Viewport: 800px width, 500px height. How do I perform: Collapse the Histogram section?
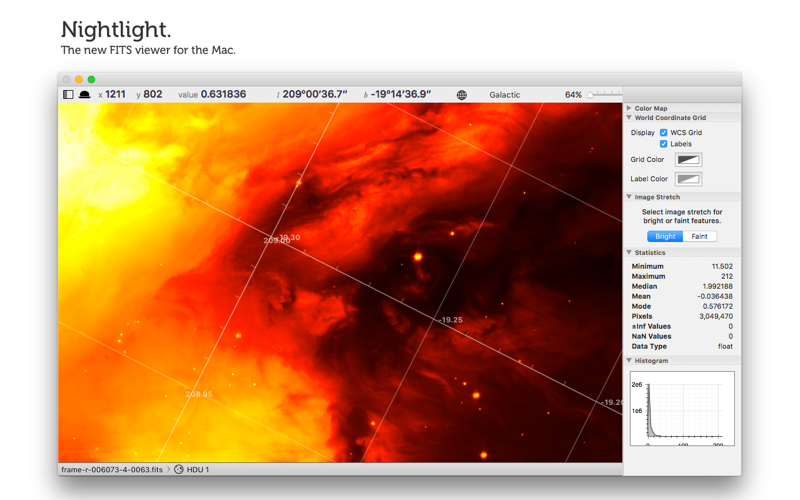(629, 360)
